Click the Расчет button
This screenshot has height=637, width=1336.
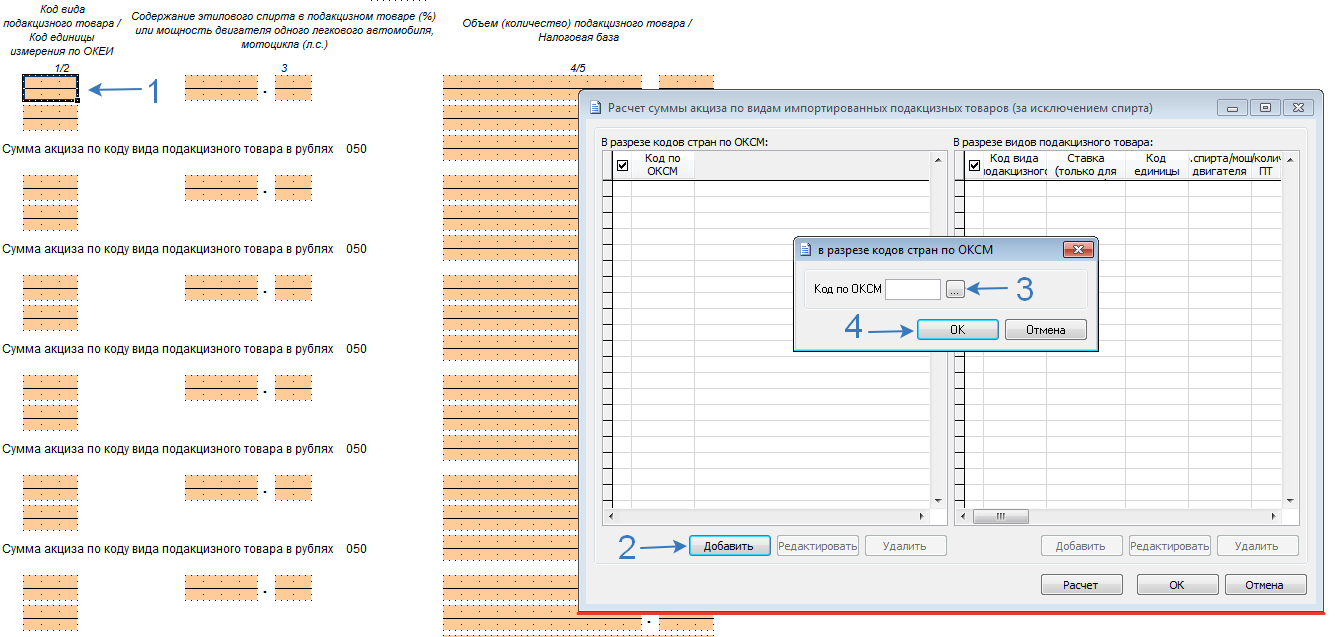pos(1080,585)
